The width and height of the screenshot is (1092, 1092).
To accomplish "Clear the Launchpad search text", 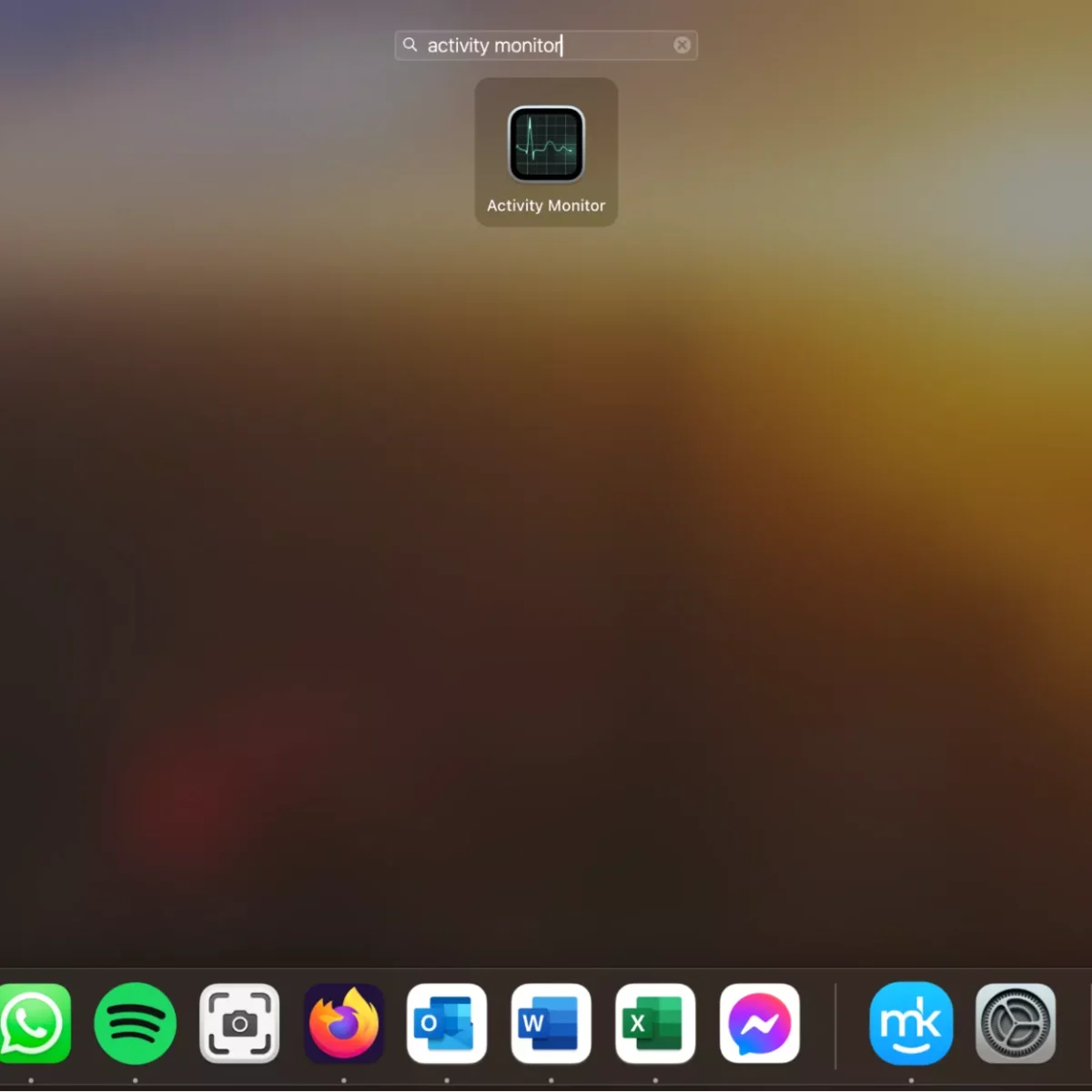I will (x=682, y=45).
